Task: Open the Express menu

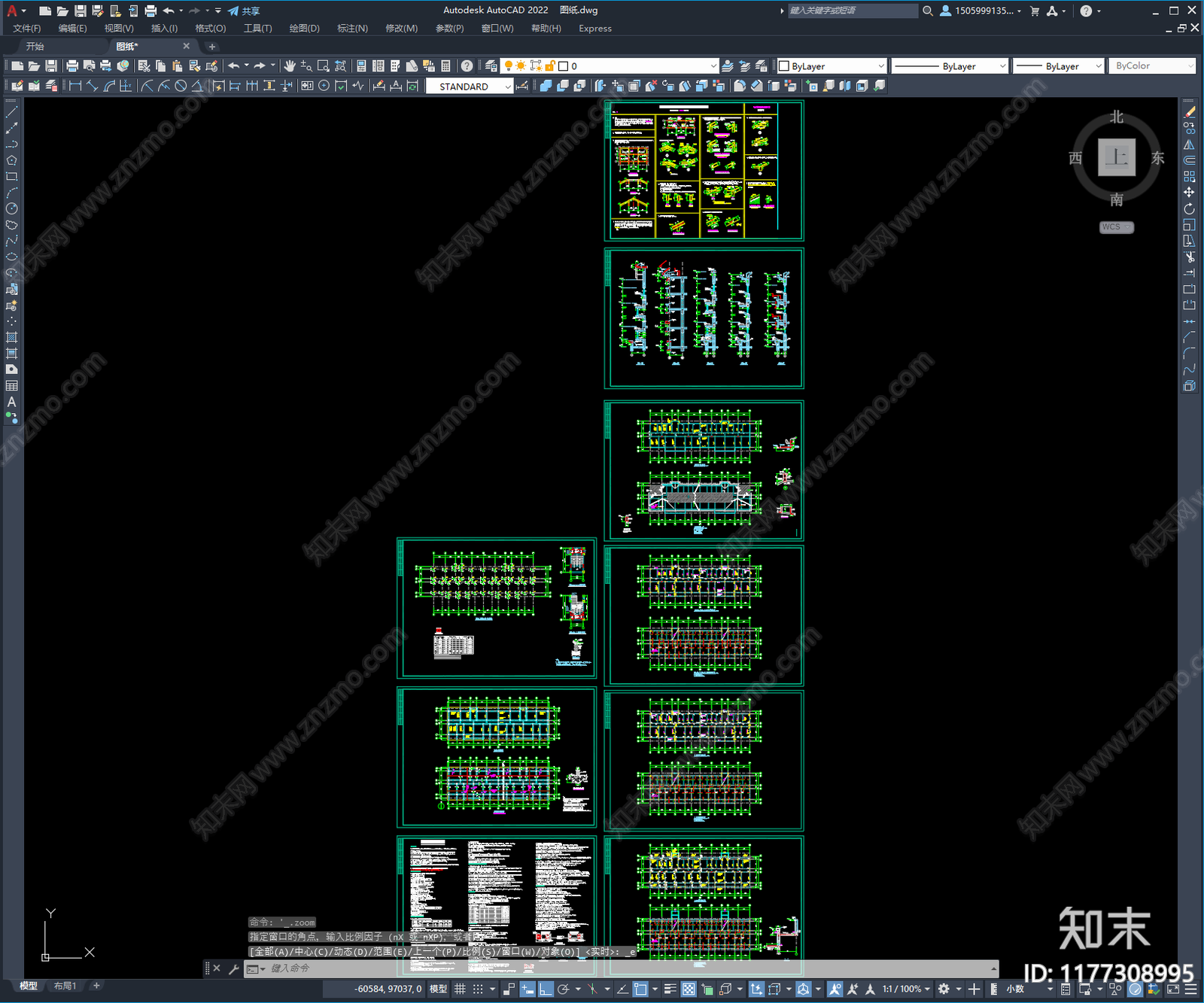Action: click(595, 29)
